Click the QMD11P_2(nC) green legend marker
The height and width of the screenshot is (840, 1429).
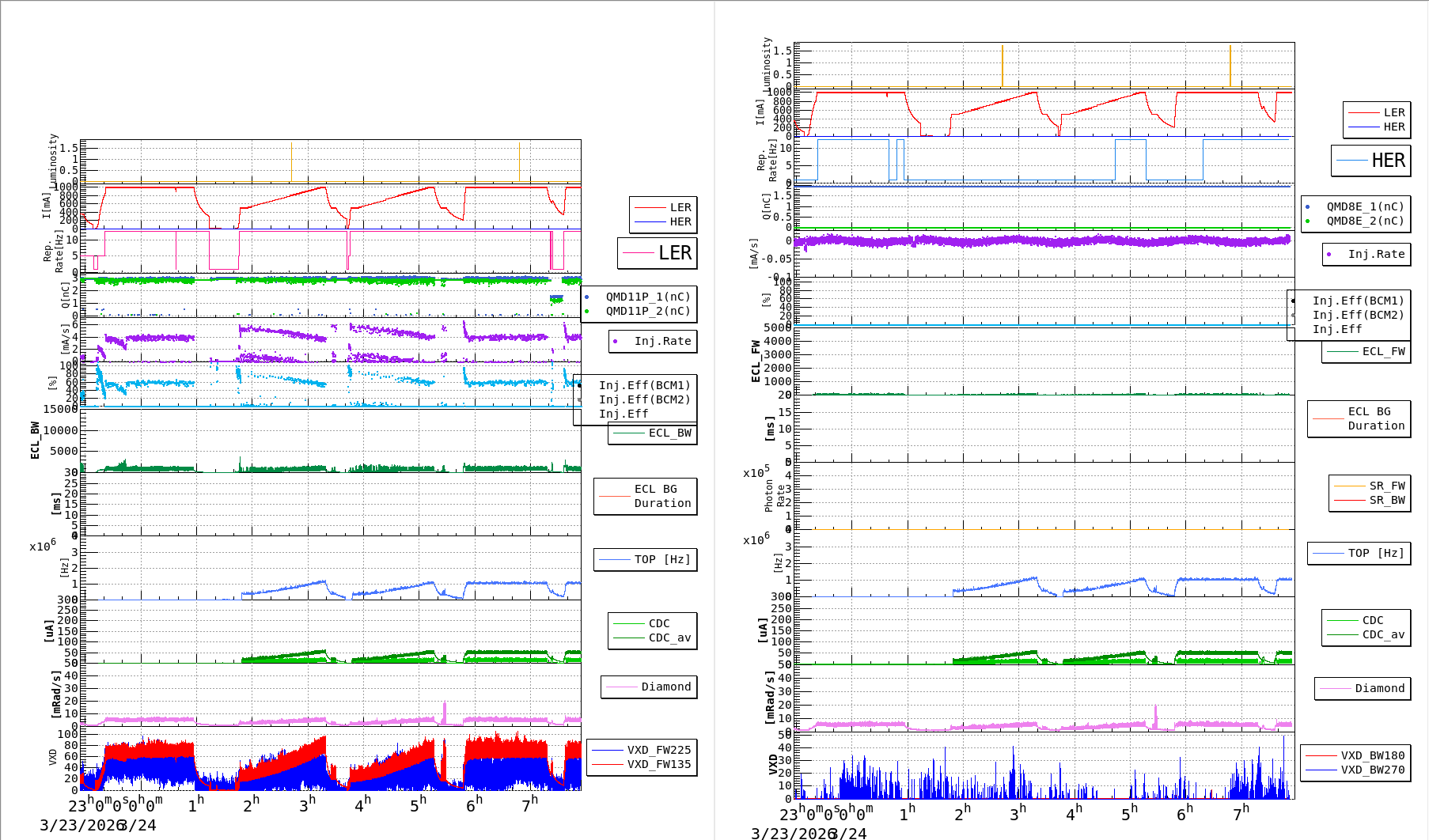click(x=587, y=312)
